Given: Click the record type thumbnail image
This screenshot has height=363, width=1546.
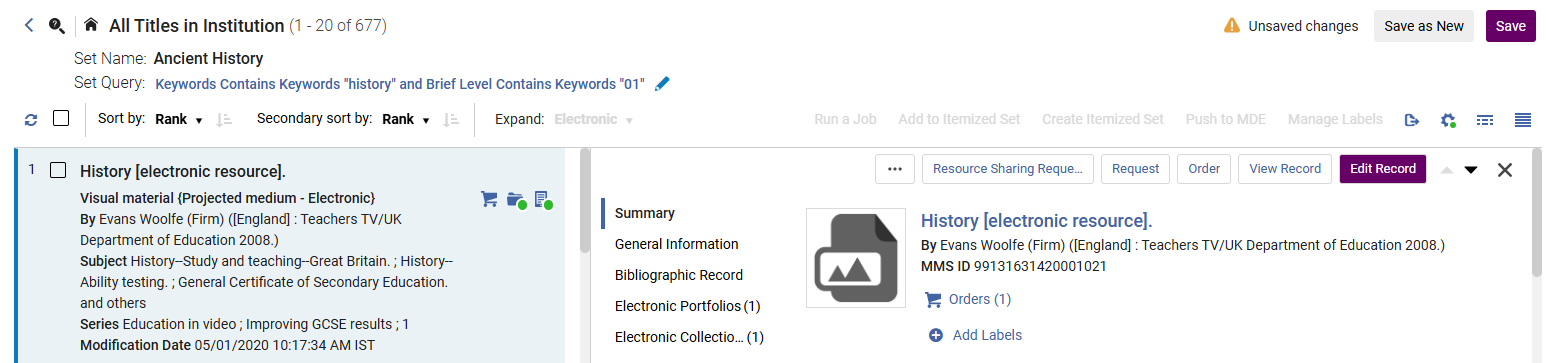Looking at the screenshot, I should (848, 257).
